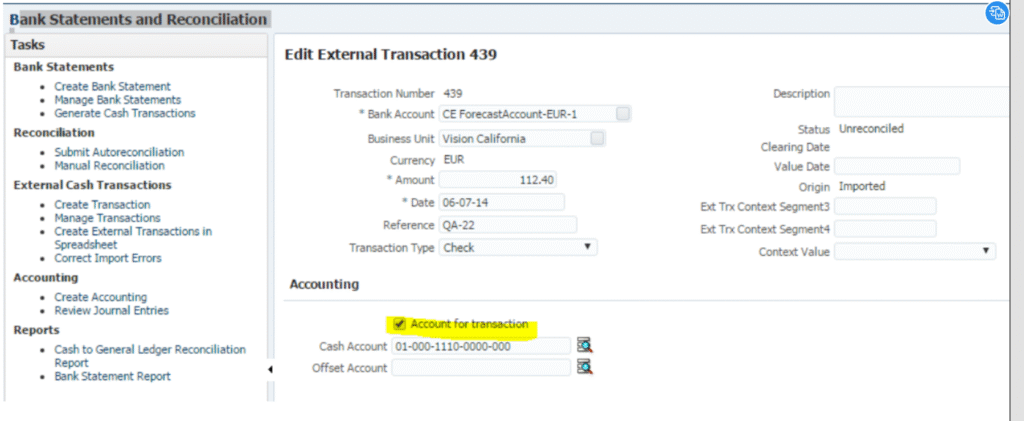The image size is (1024, 421).
Task: Expand the Context Value dropdown
Action: click(x=915, y=251)
